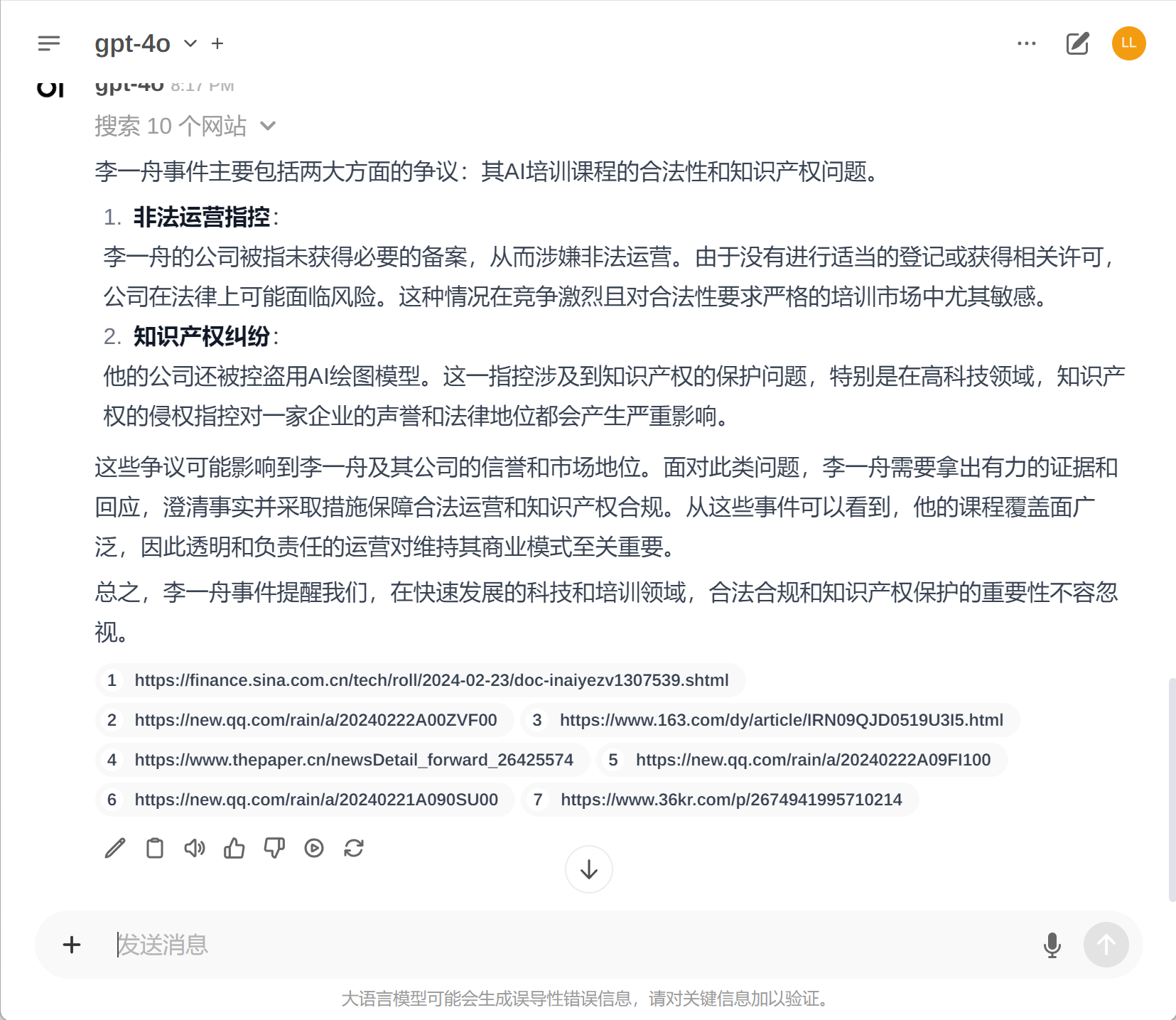The height and width of the screenshot is (1020, 1176).
Task: Expand the 搜索 10 个网站 list
Action: click(185, 126)
